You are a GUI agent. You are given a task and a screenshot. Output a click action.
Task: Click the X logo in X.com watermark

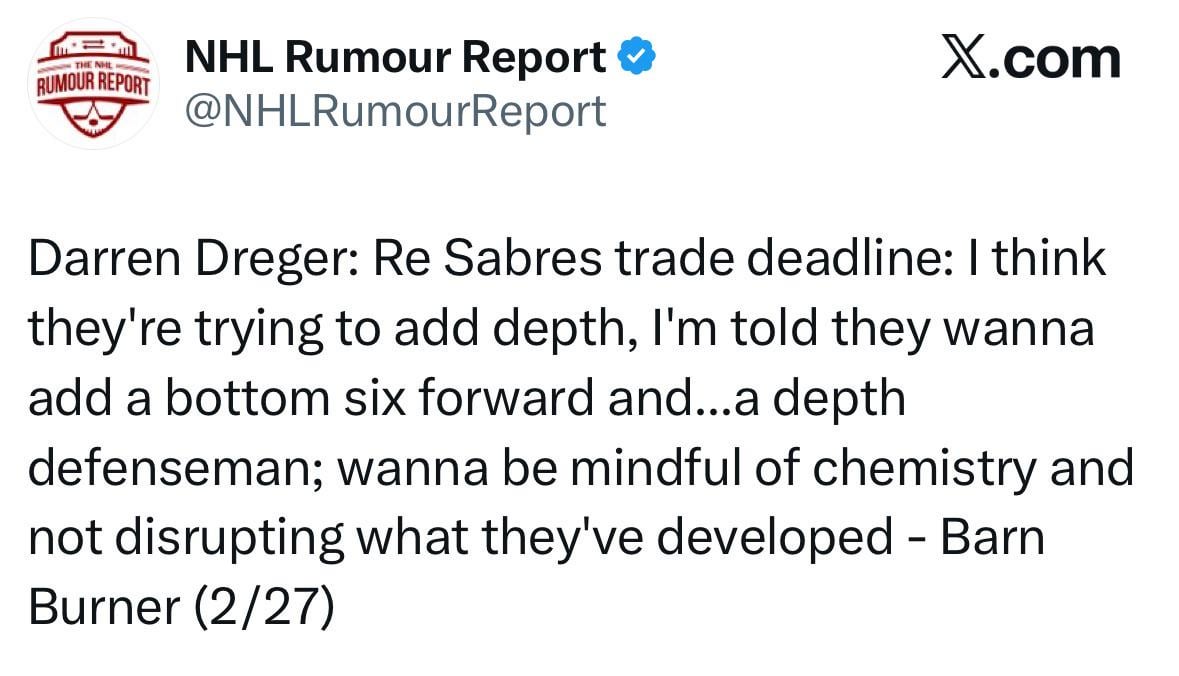tap(964, 59)
